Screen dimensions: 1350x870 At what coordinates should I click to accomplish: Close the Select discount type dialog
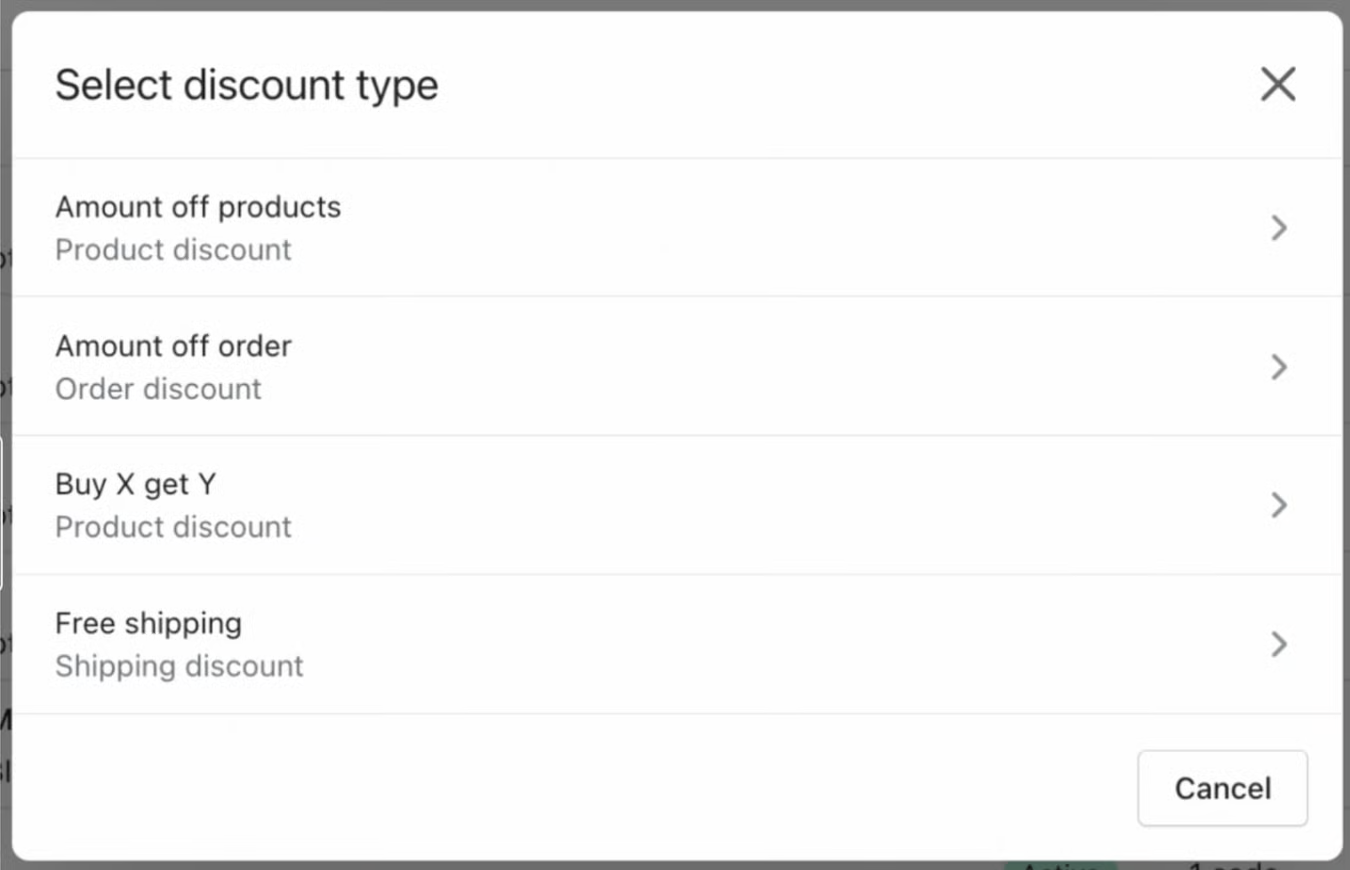(1277, 85)
